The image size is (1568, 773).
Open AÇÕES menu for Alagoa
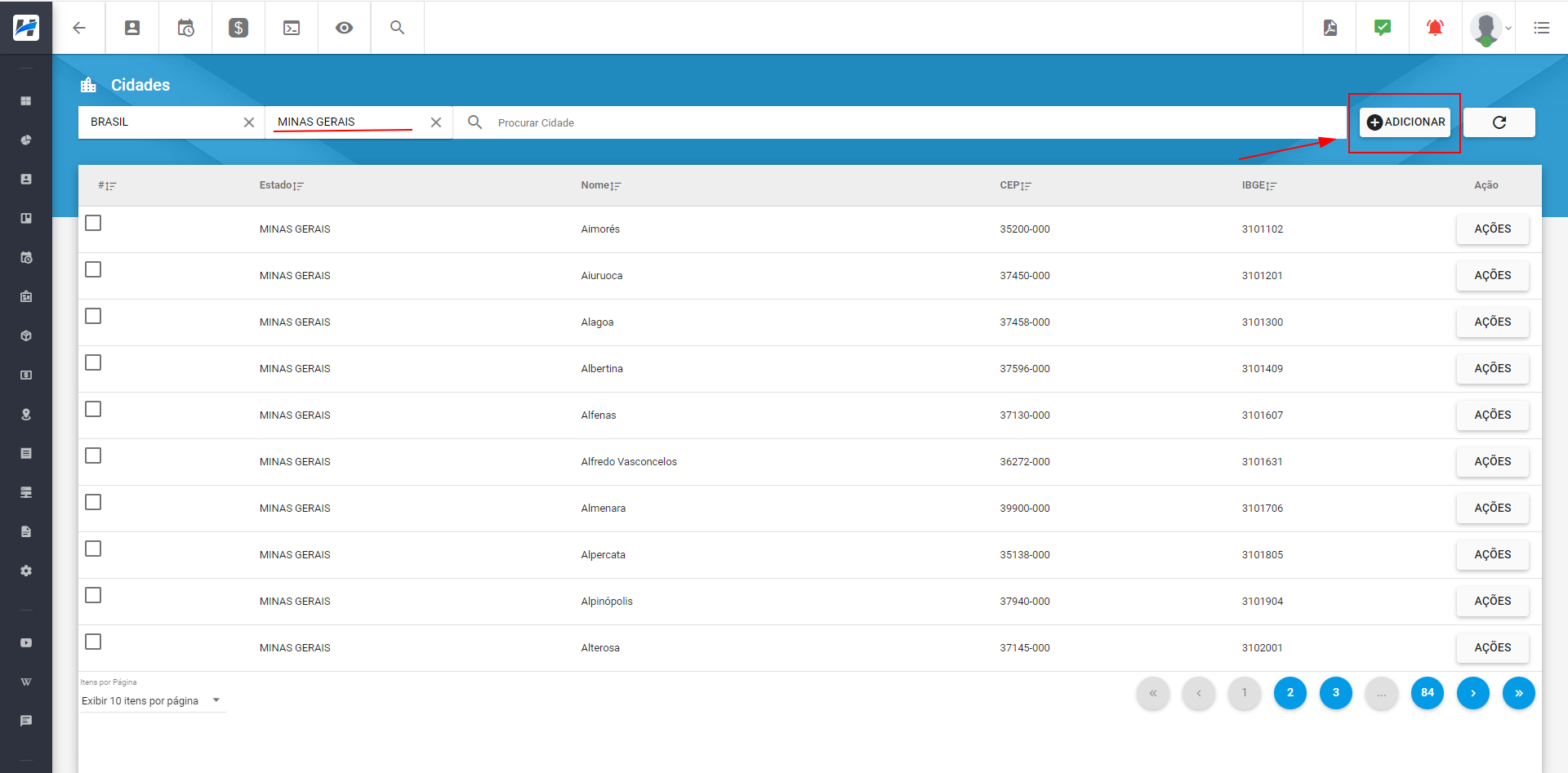(x=1492, y=322)
